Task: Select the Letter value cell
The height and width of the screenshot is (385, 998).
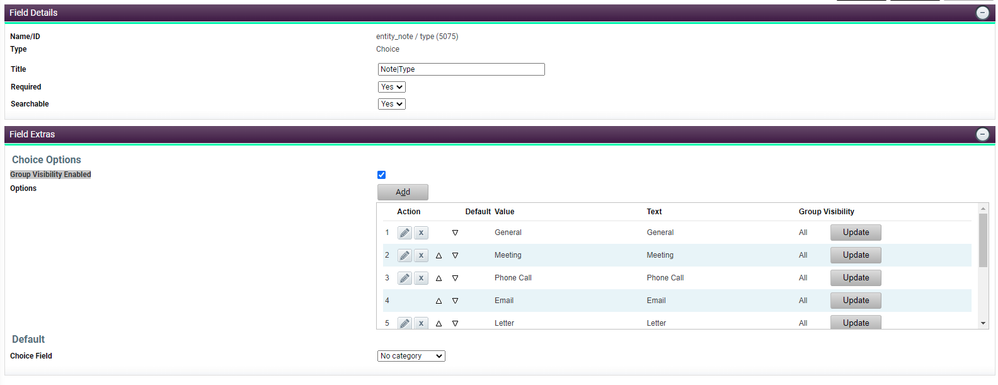Action: tap(504, 323)
